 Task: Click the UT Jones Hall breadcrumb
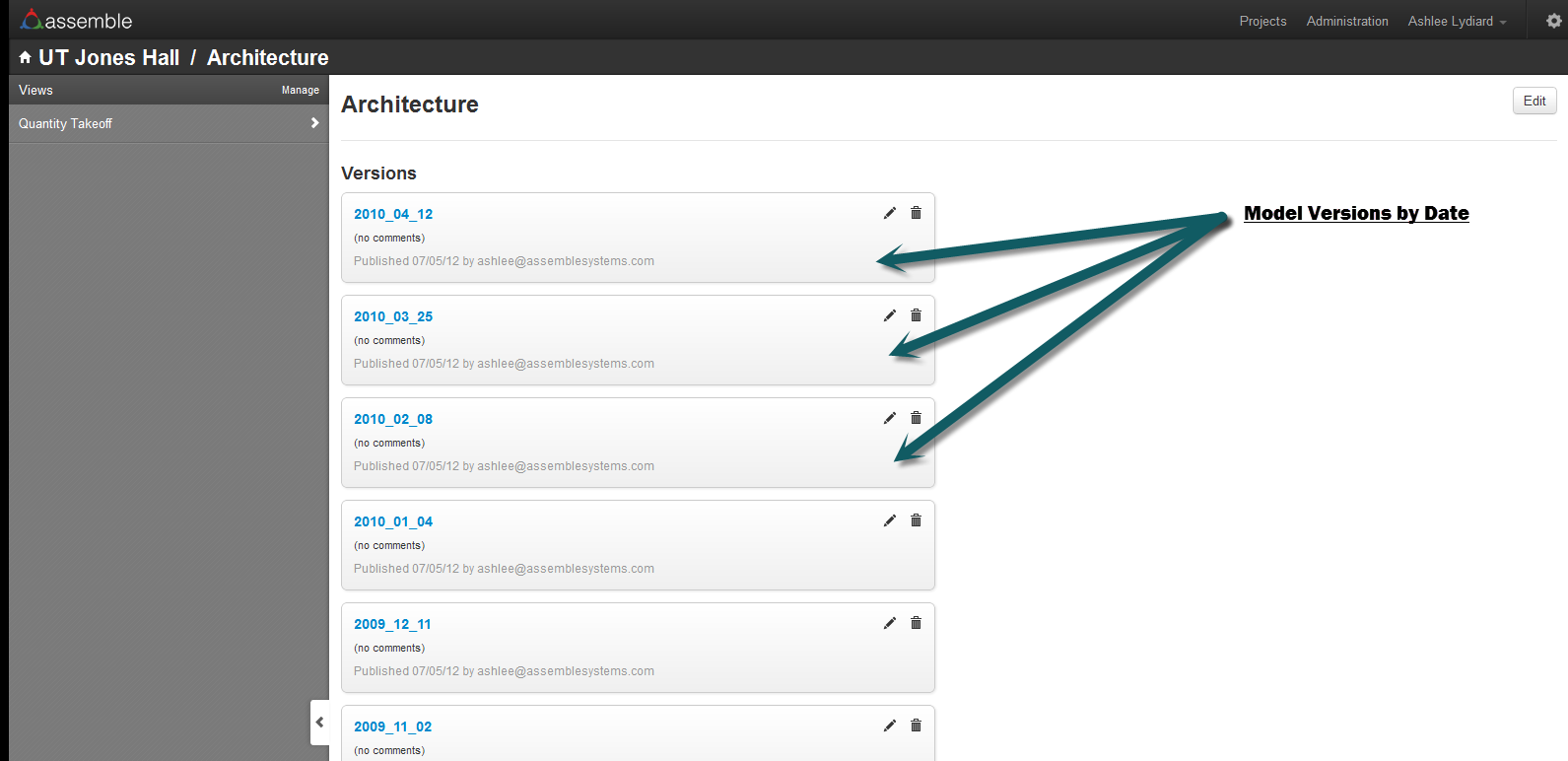[109, 58]
